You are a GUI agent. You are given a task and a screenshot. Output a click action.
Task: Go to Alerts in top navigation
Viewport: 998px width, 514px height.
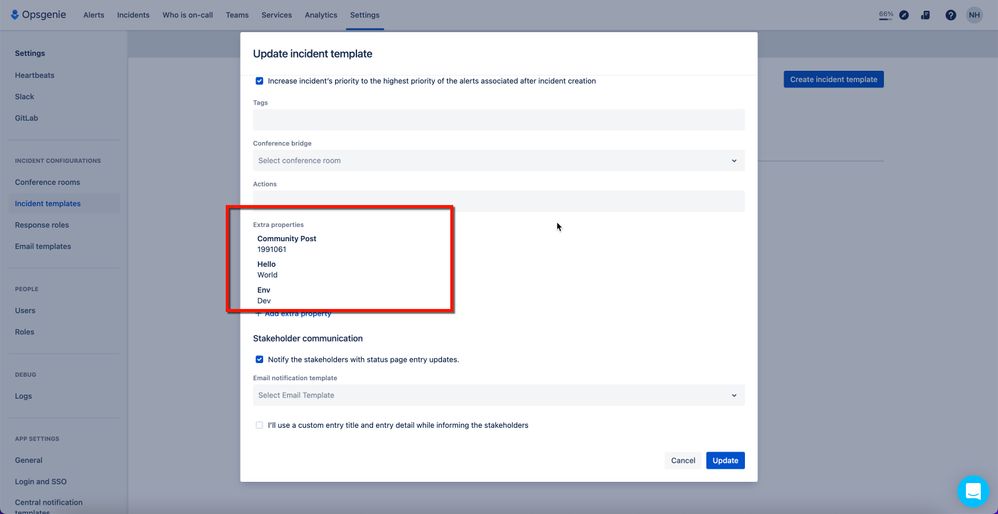pos(94,15)
